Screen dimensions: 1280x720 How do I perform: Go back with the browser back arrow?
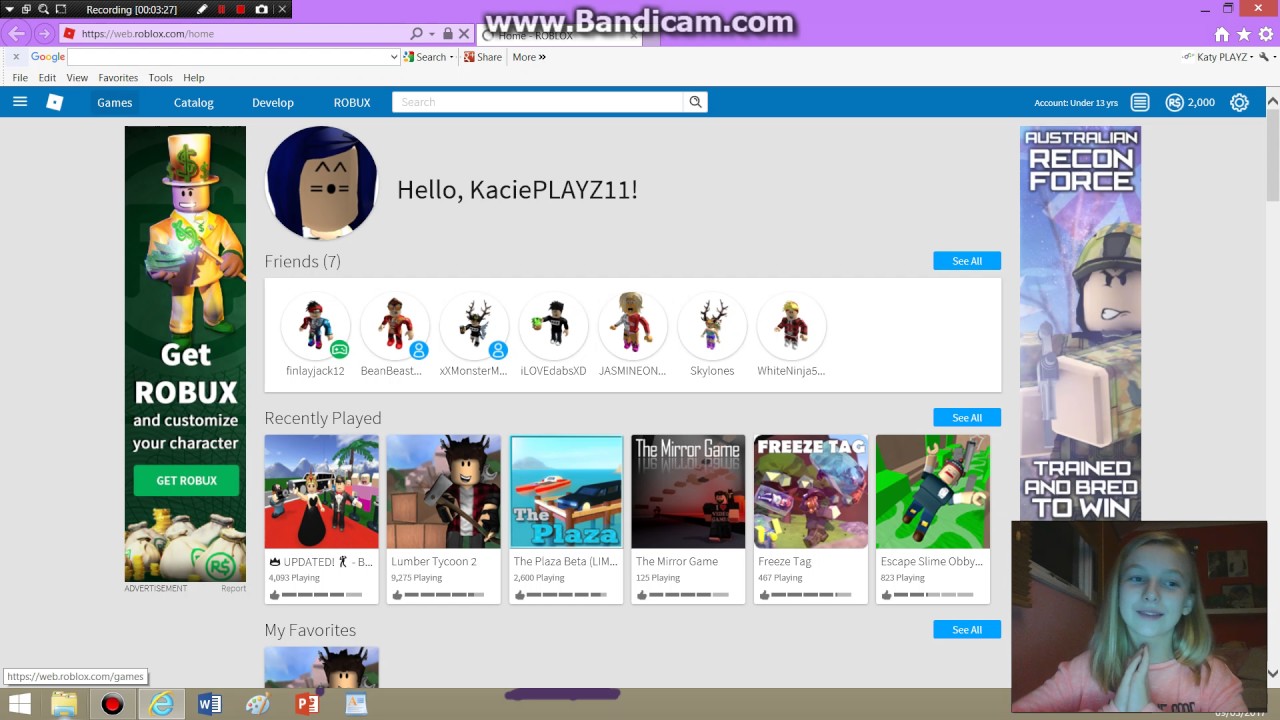pos(17,33)
